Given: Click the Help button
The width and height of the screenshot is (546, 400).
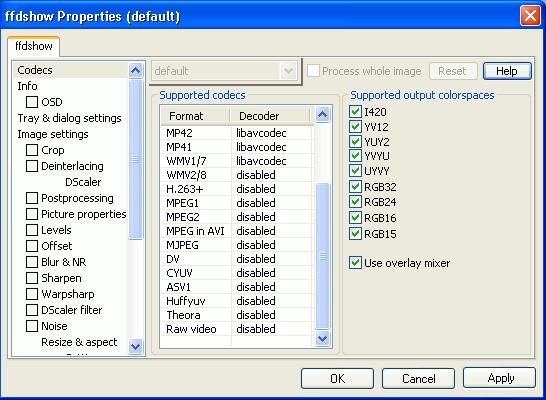Looking at the screenshot, I should point(507,71).
